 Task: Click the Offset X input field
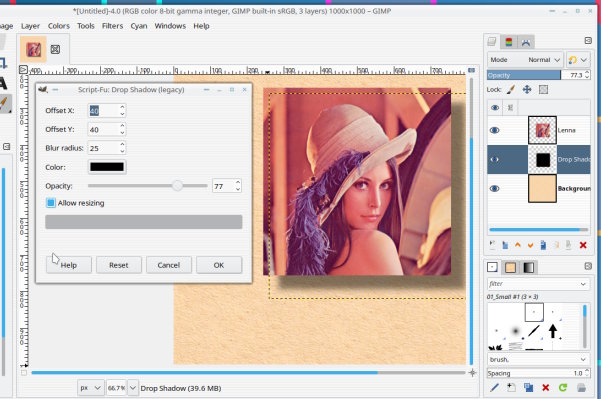(x=103, y=111)
